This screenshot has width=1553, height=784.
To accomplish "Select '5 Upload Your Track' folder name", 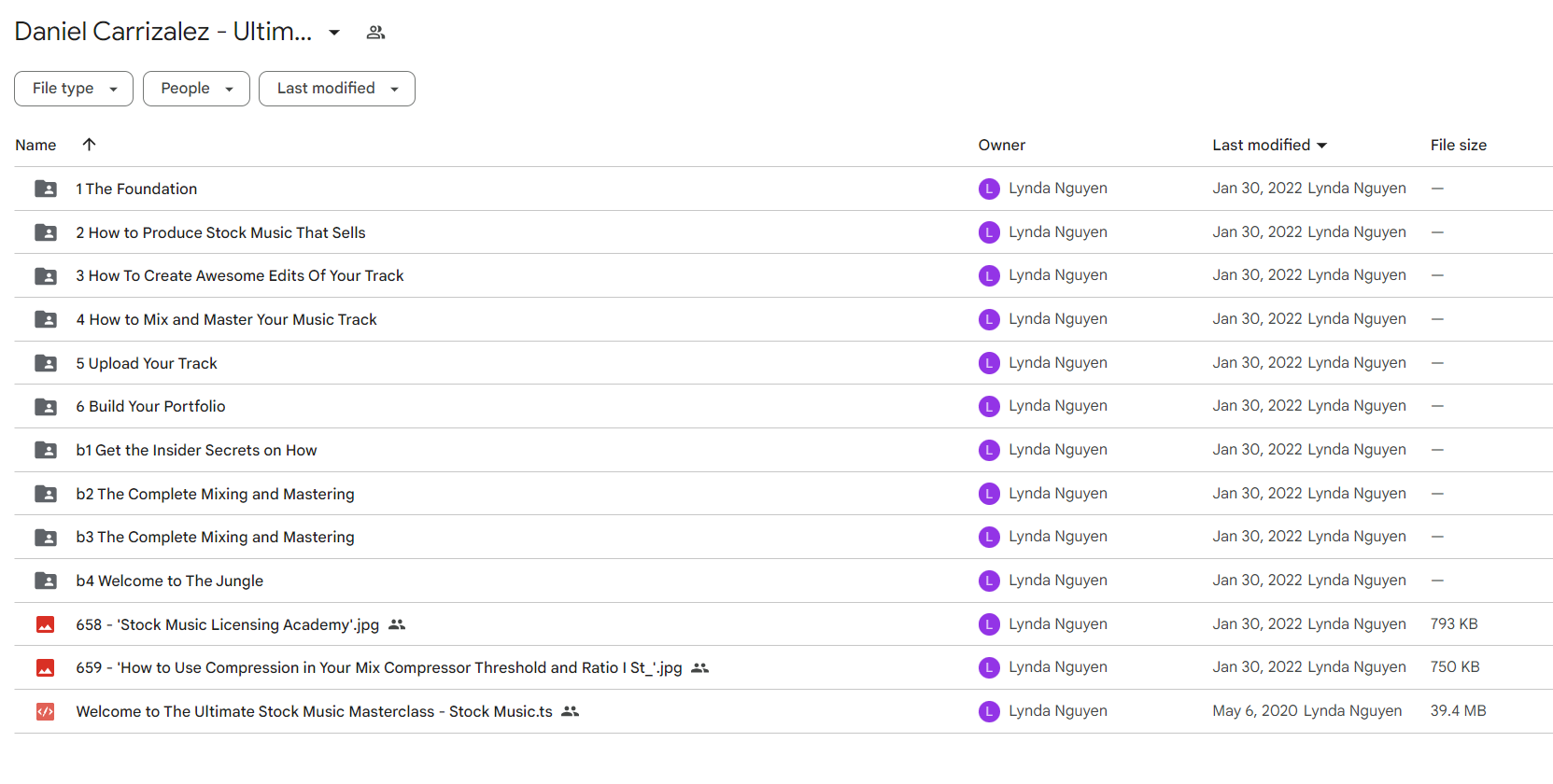I will (147, 363).
